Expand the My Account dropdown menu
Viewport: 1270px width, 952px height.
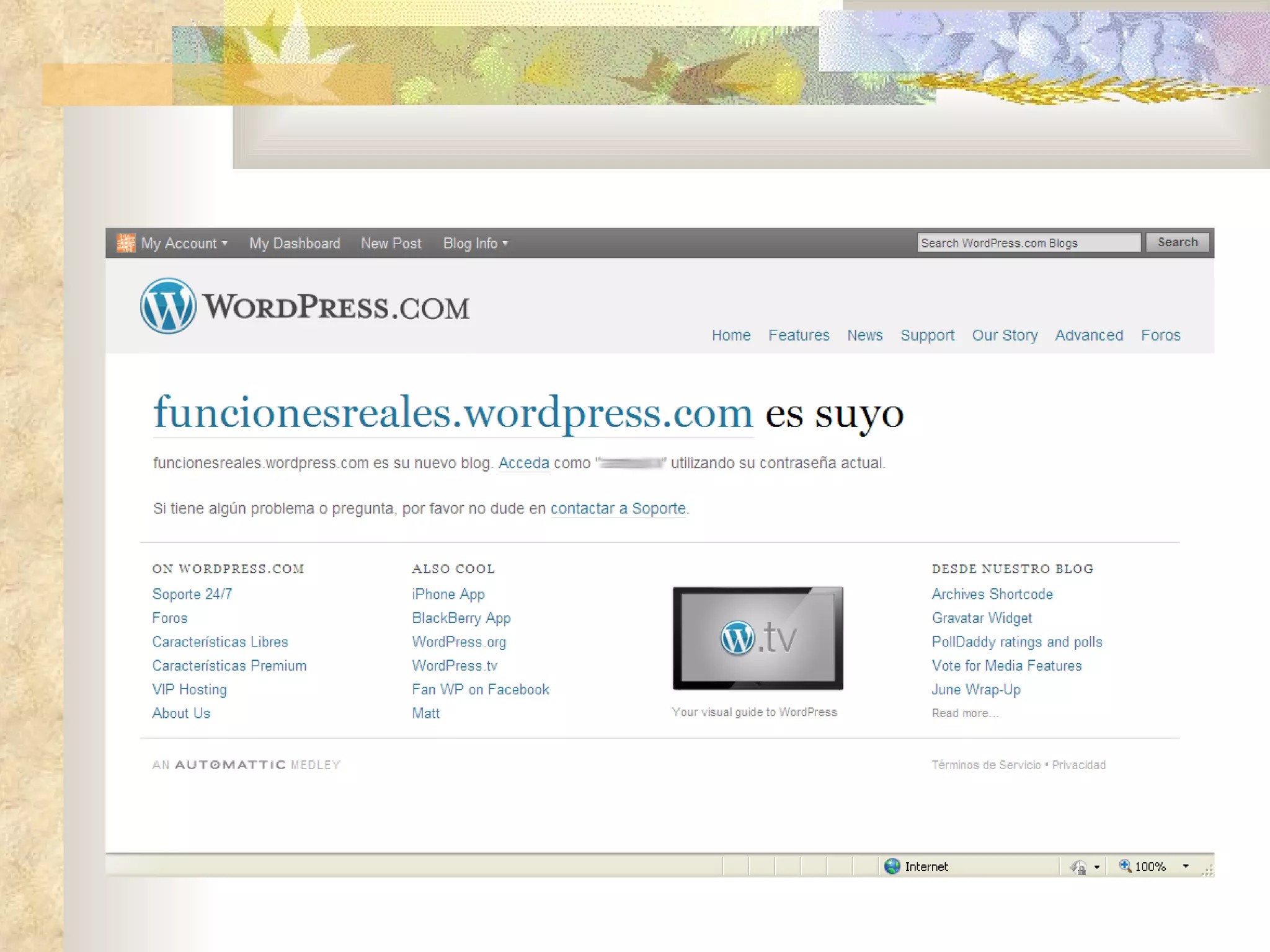tap(185, 244)
